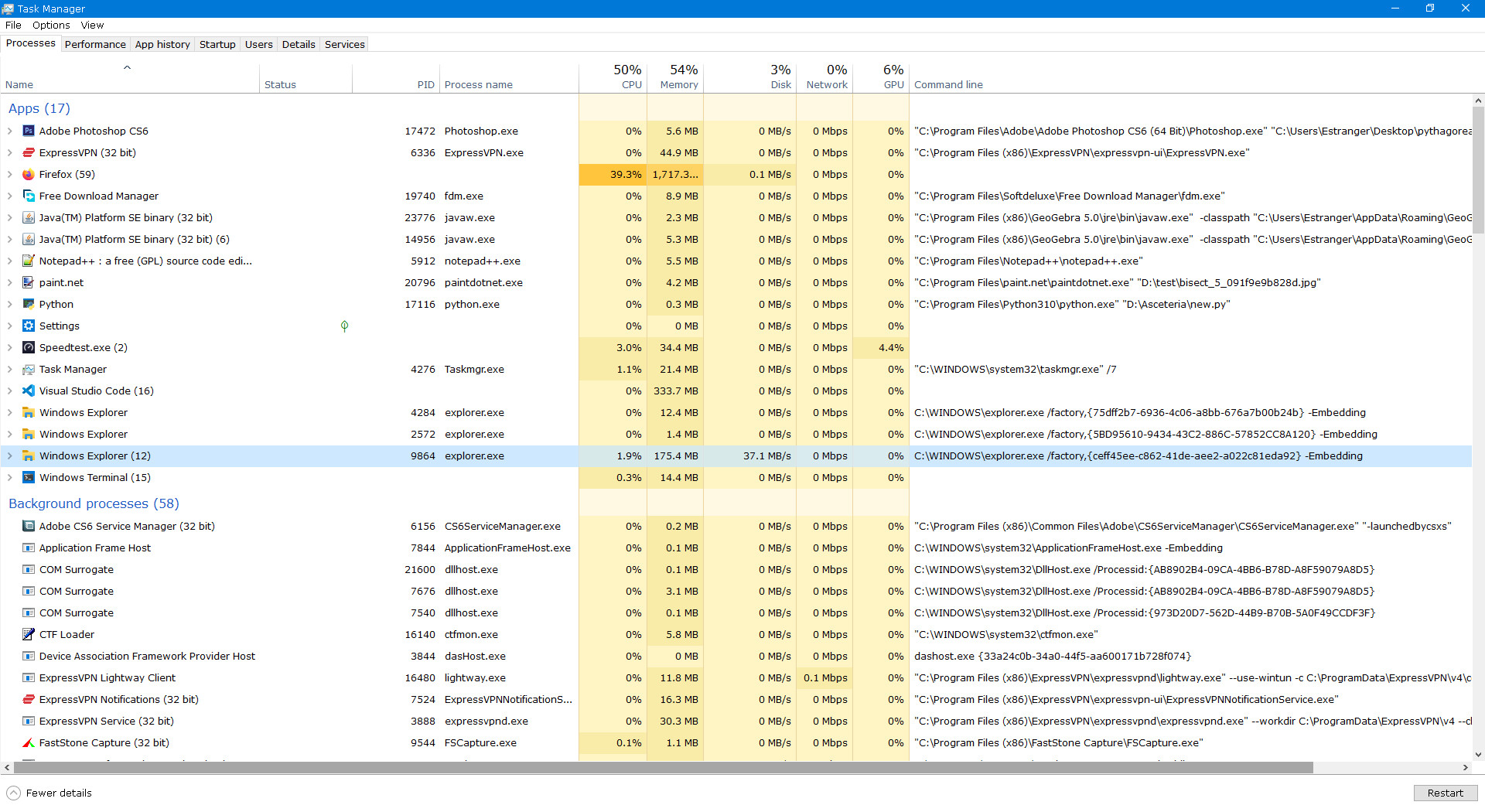Click the green leaf suspended status icon

[344, 326]
